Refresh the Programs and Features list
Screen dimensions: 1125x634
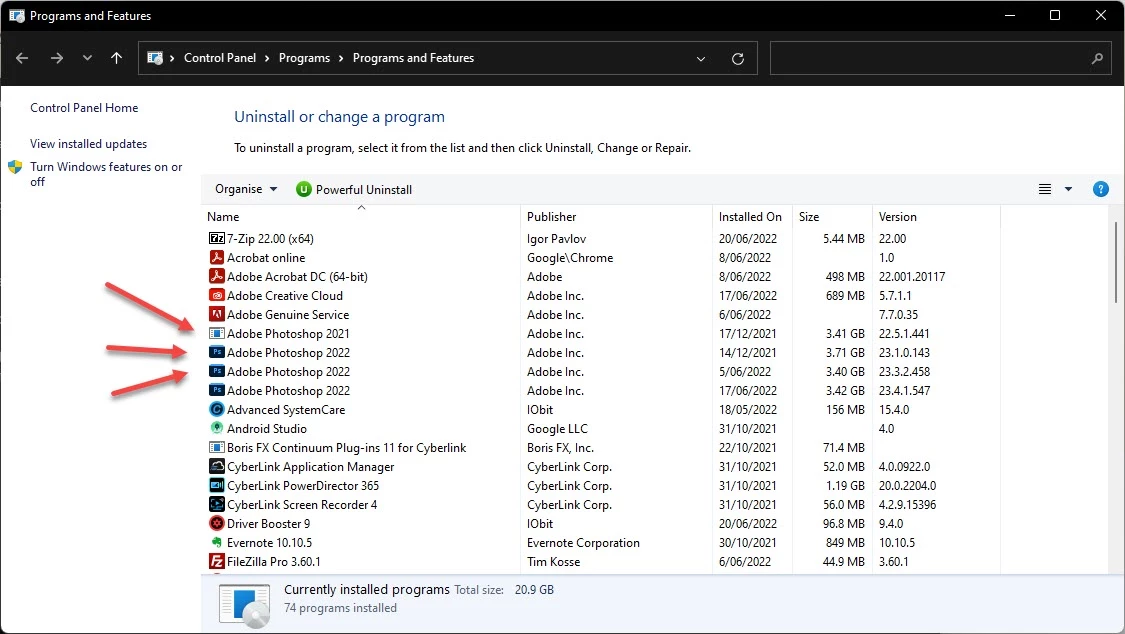[738, 59]
